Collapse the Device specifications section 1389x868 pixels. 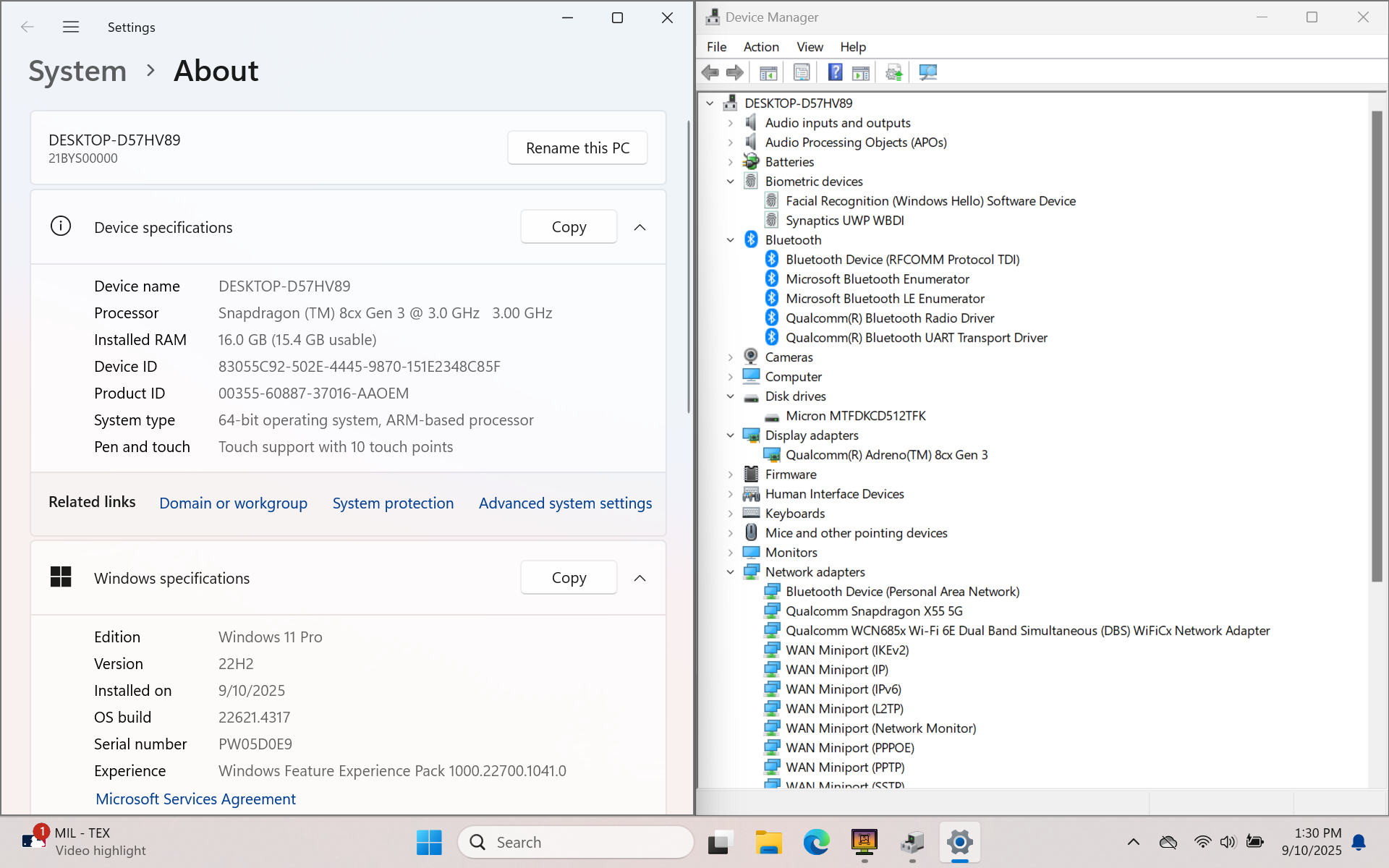(x=640, y=227)
